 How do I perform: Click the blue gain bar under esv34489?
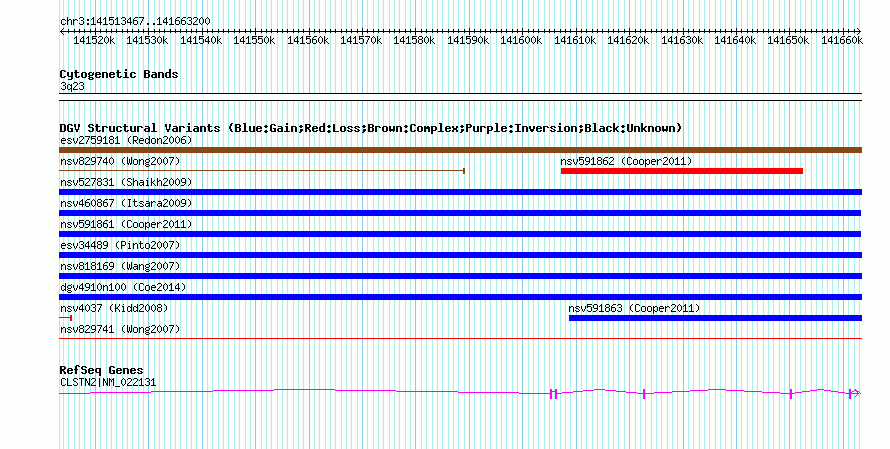[460, 255]
